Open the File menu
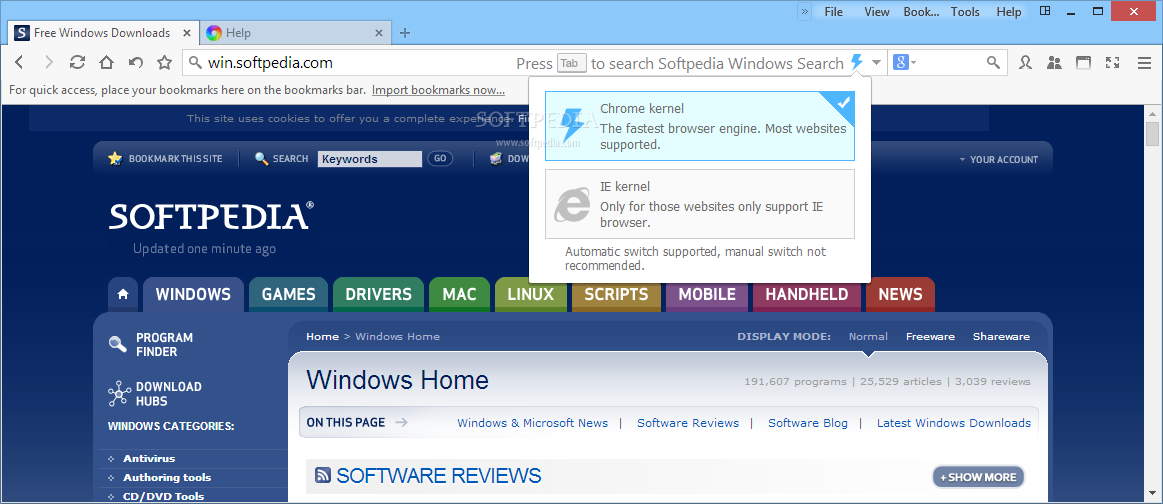The image size is (1163, 504). tap(834, 12)
